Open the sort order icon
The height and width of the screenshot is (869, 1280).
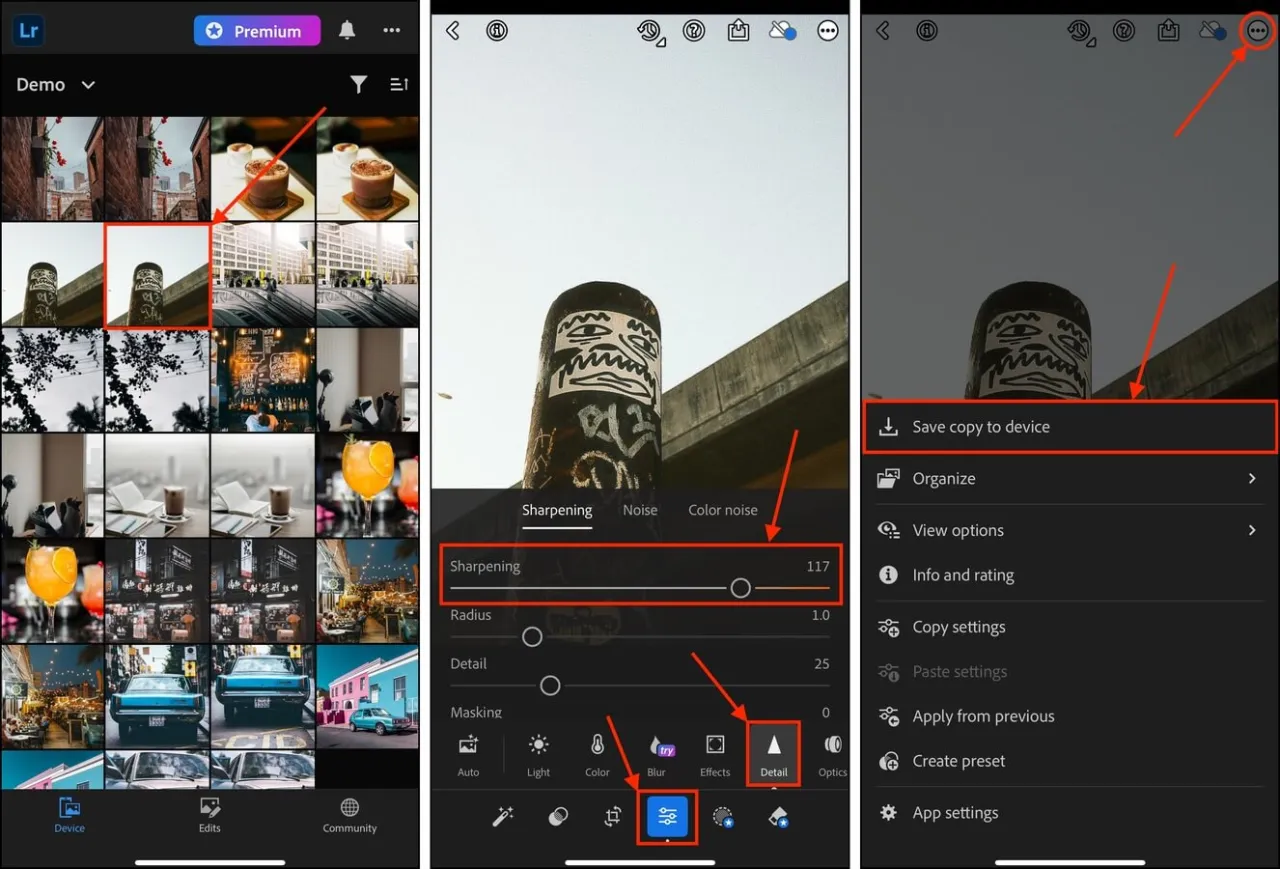tap(399, 85)
